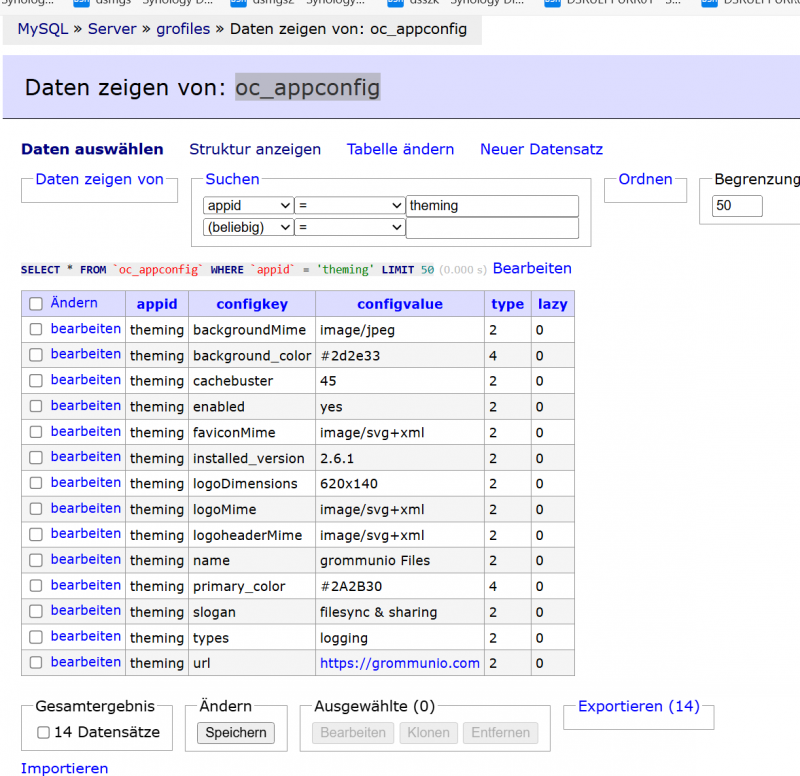Image resolution: width=800 pixels, height=776 pixels.
Task: Click the Begrenzung limit field showing 50
Action: [737, 206]
